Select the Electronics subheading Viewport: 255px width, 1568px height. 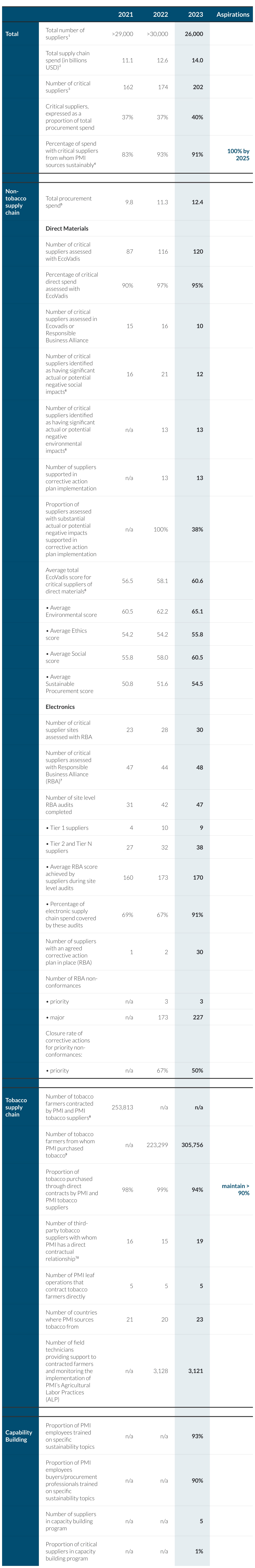(60, 707)
